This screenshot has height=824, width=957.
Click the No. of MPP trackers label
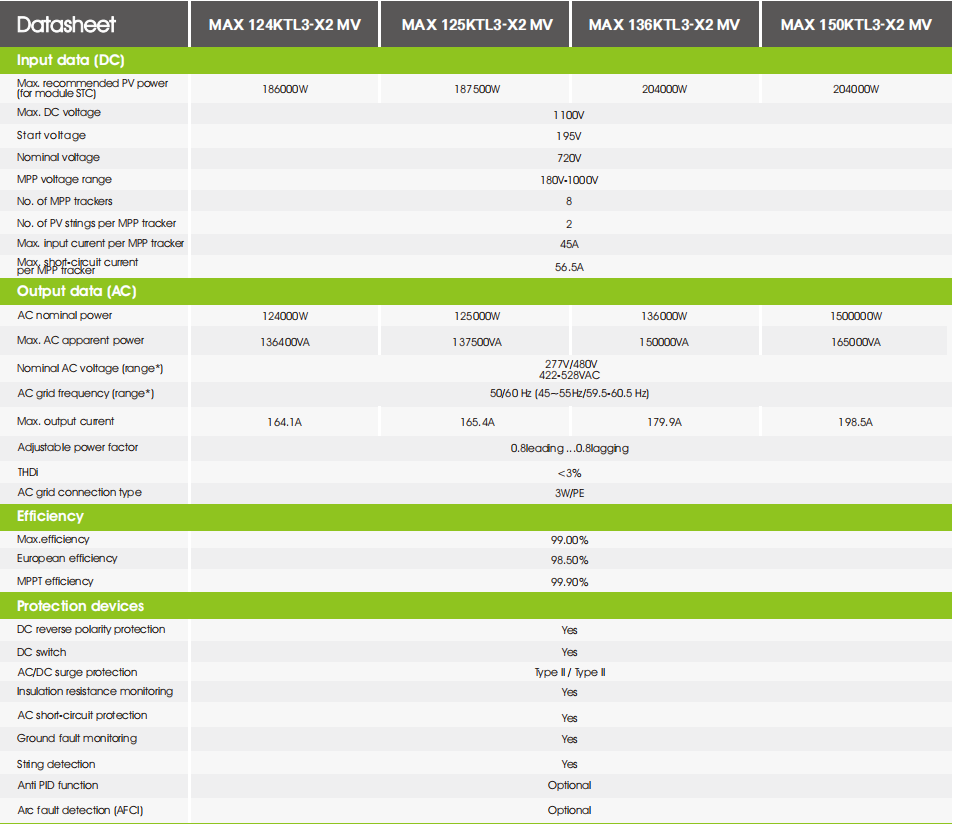click(x=65, y=201)
